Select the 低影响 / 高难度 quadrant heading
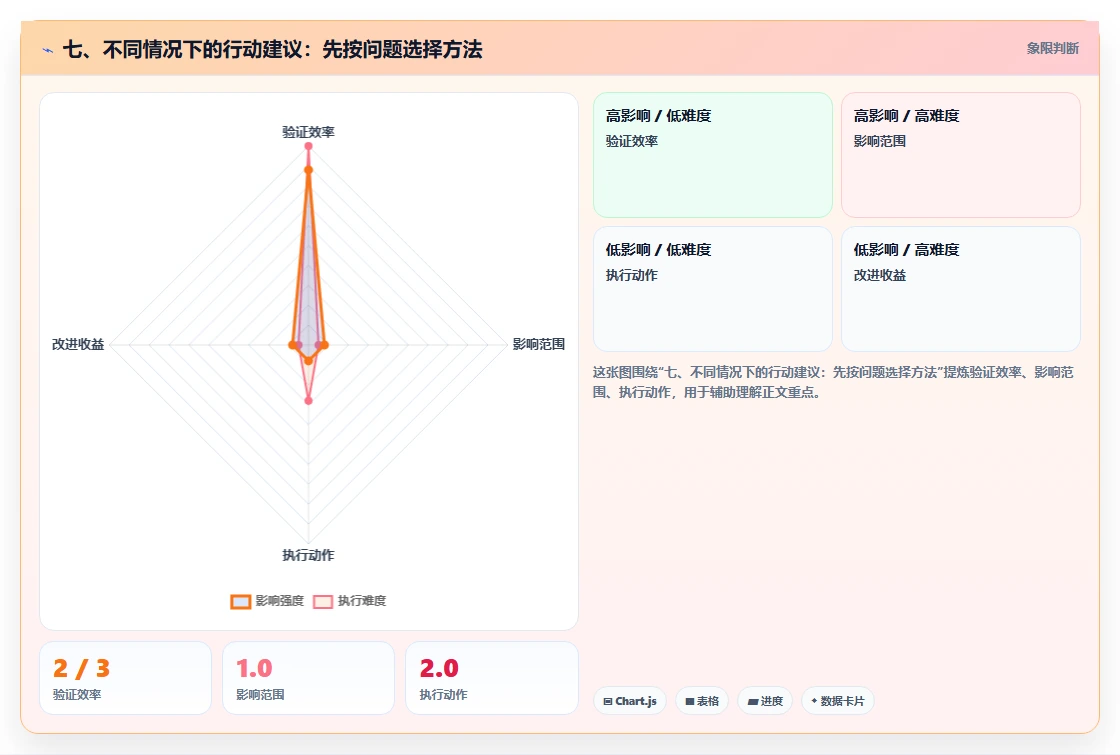 pos(906,249)
